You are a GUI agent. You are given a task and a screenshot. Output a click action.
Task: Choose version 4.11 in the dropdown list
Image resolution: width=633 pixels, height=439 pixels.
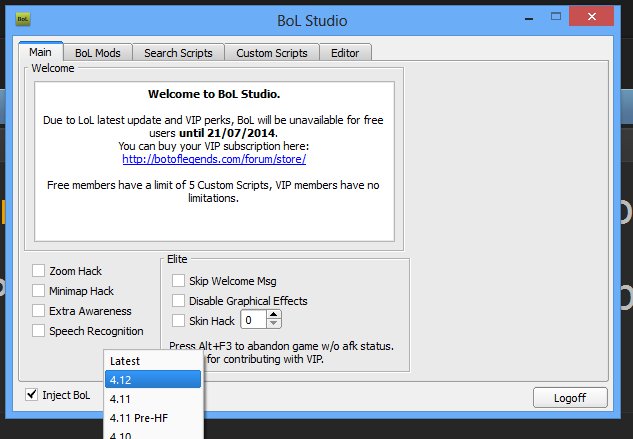pyautogui.click(x=153, y=399)
